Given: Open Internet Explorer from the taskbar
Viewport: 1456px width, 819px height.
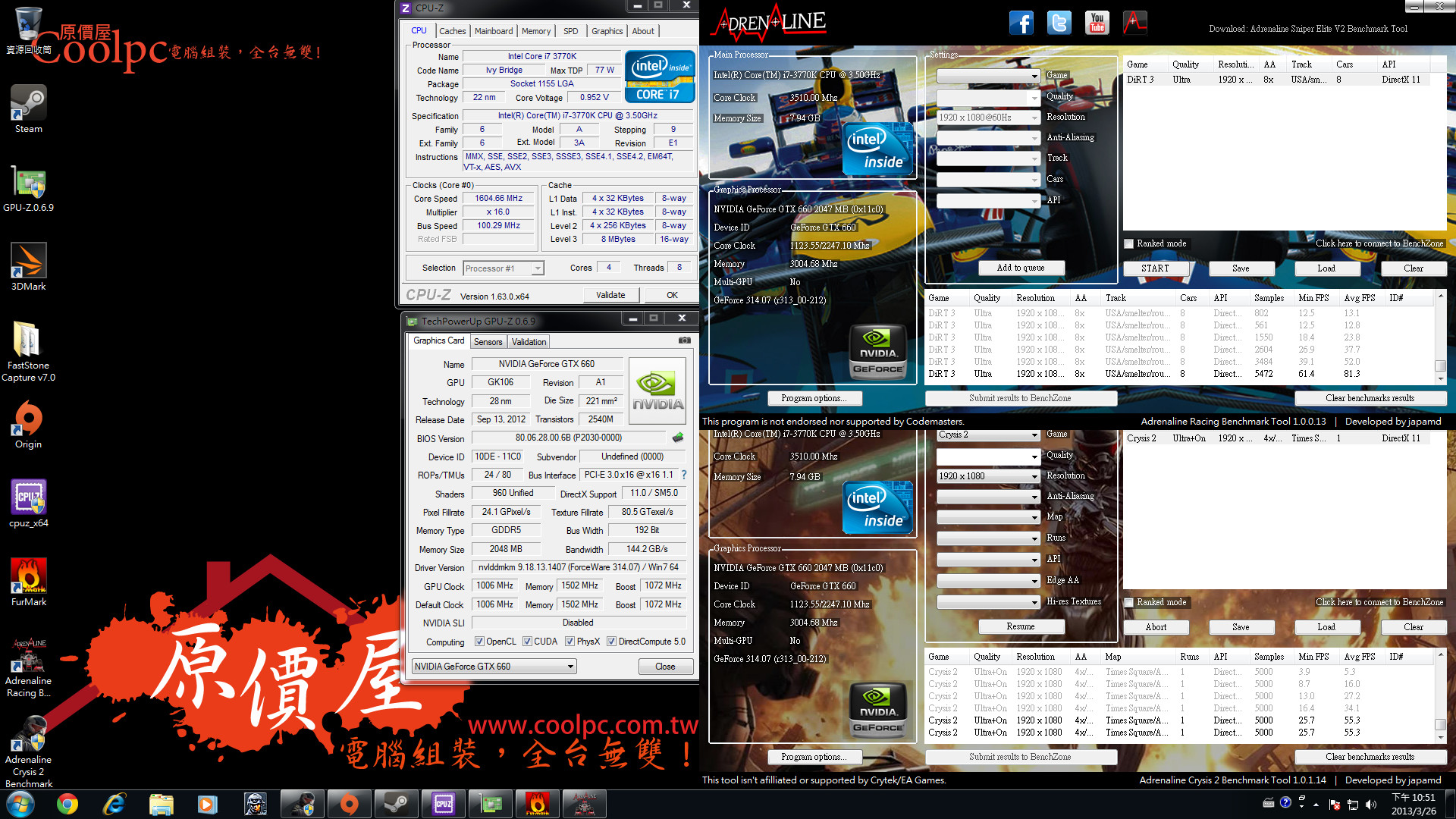Looking at the screenshot, I should click(x=115, y=804).
